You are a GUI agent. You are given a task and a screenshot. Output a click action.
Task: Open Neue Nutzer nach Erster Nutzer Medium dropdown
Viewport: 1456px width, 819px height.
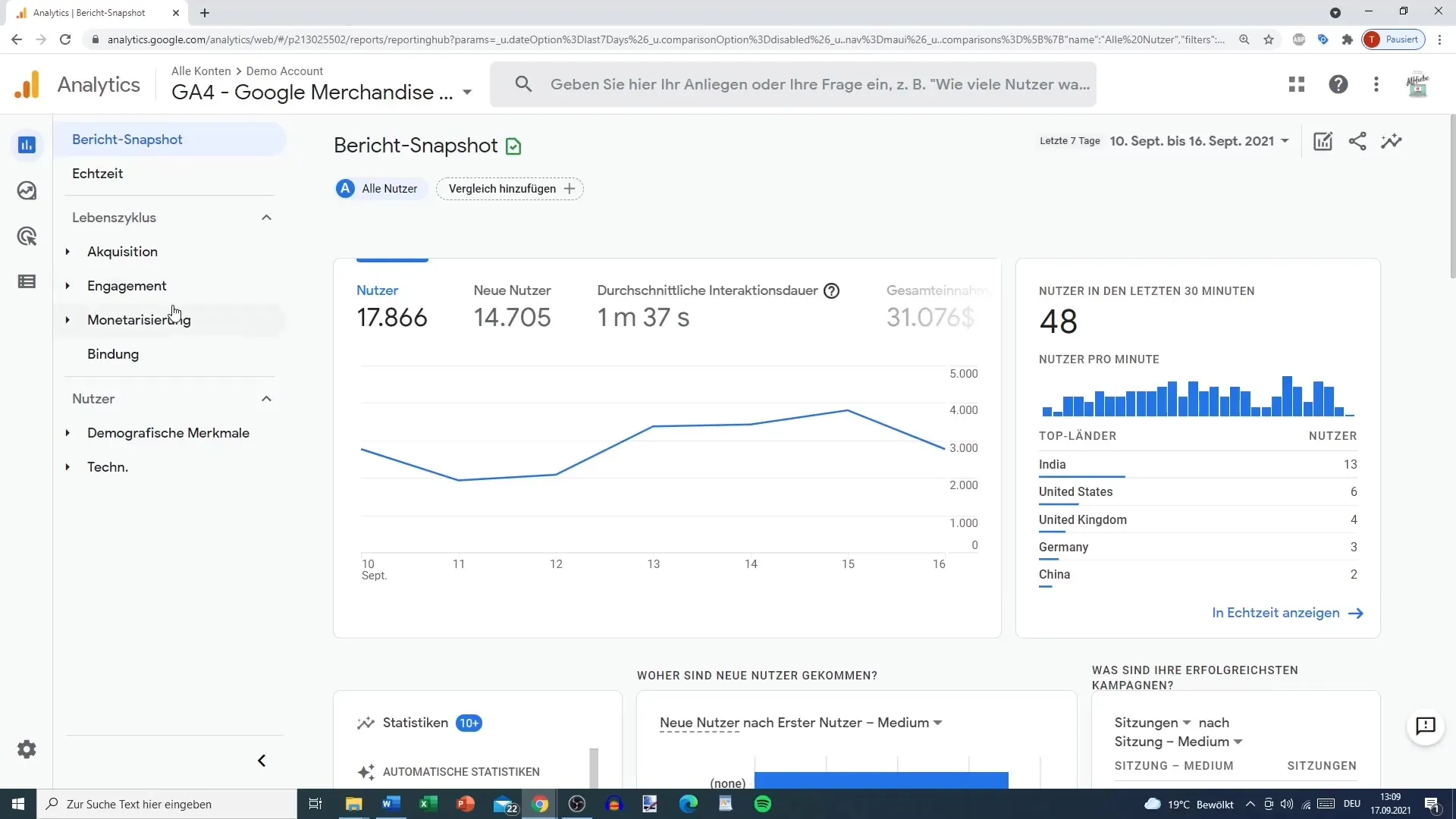click(938, 723)
